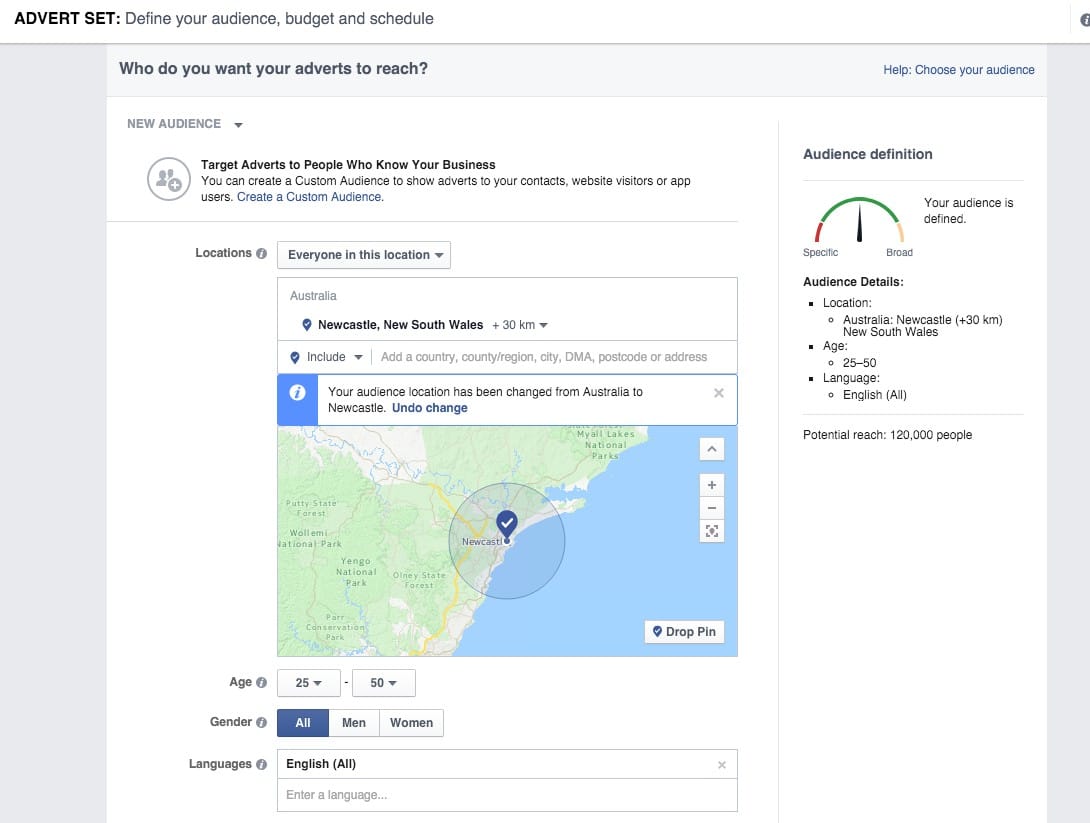Click Undo change link

[429, 408]
